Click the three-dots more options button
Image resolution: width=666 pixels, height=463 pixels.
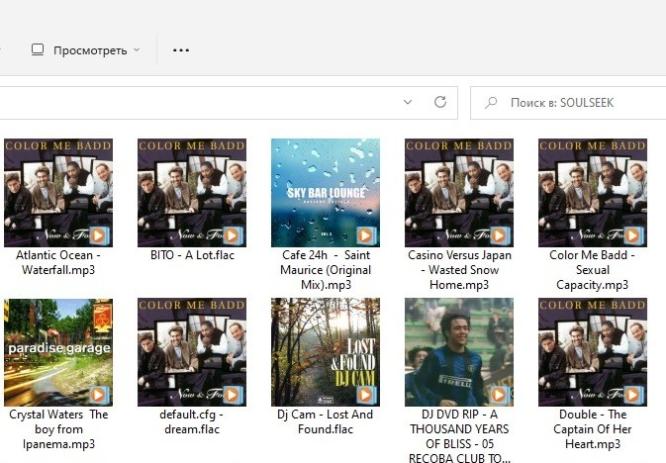click(x=181, y=50)
